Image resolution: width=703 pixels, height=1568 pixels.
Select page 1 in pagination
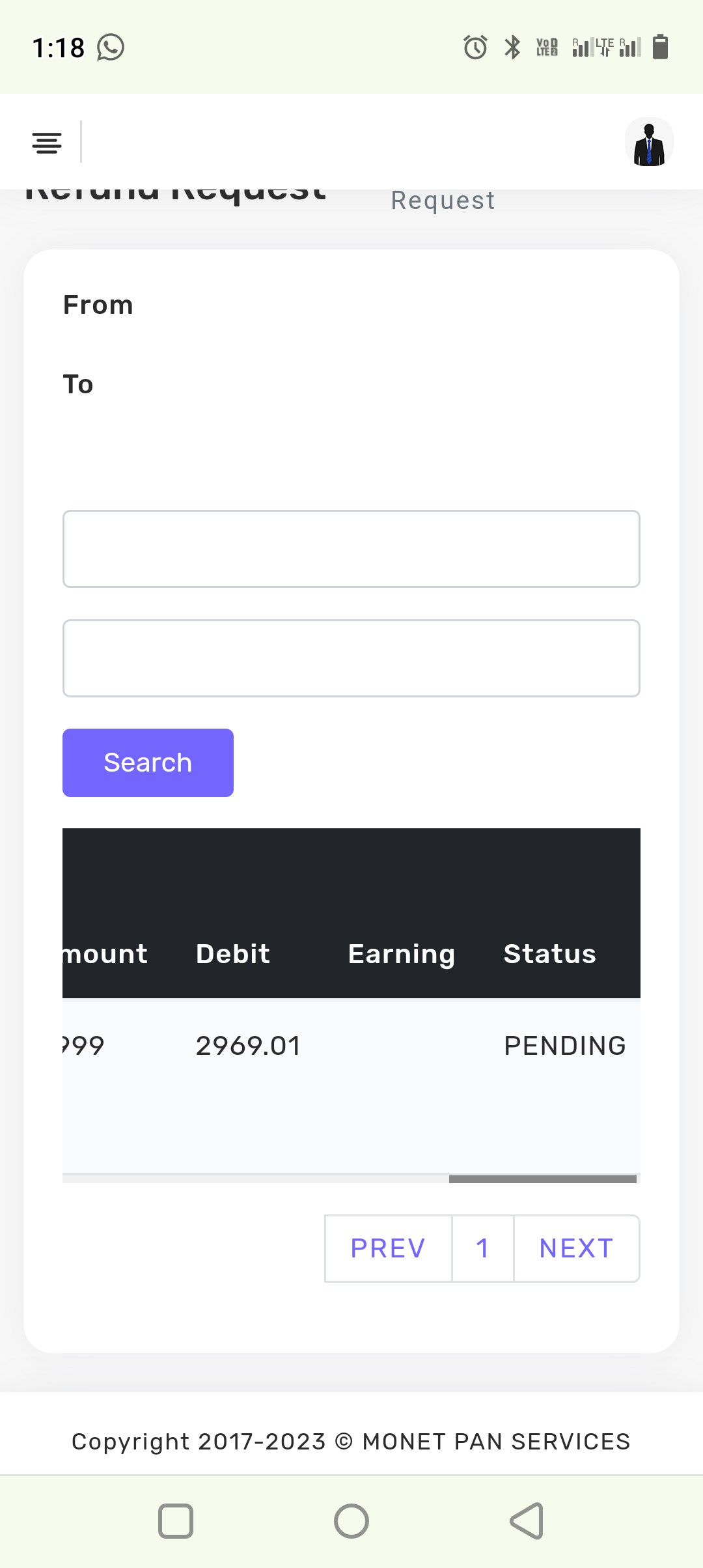coord(482,1248)
